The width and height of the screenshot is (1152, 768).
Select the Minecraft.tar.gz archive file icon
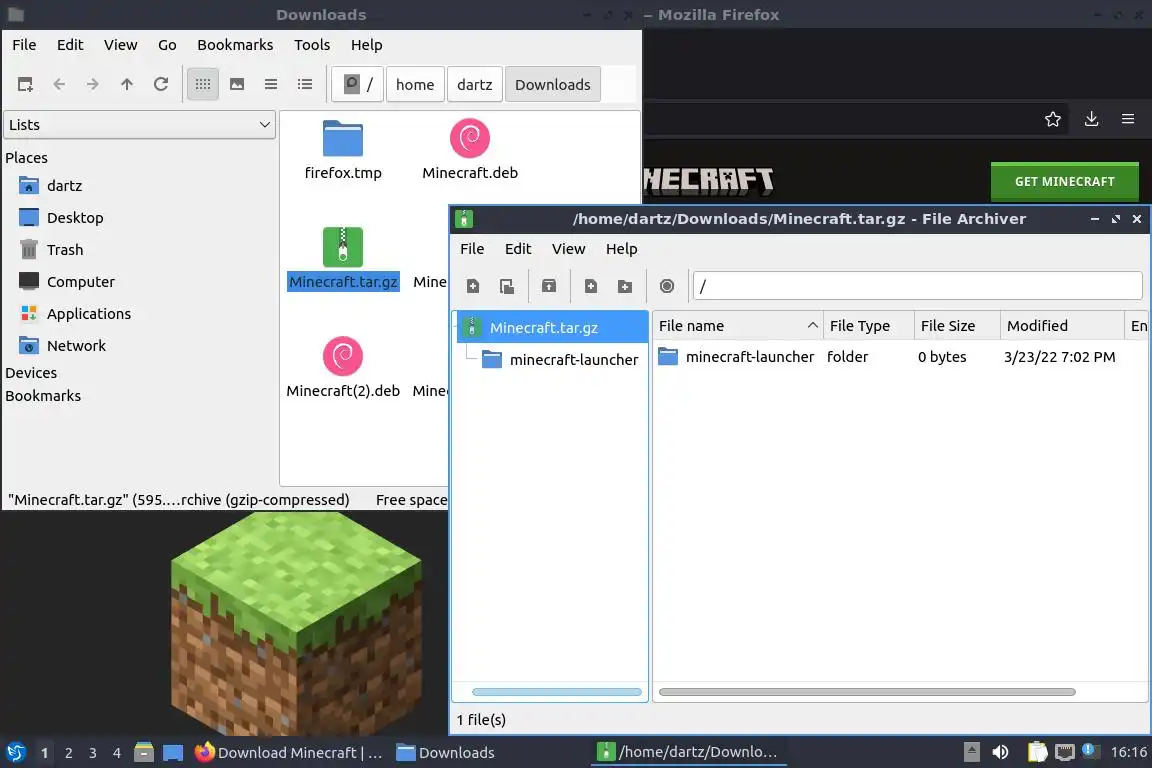point(343,247)
